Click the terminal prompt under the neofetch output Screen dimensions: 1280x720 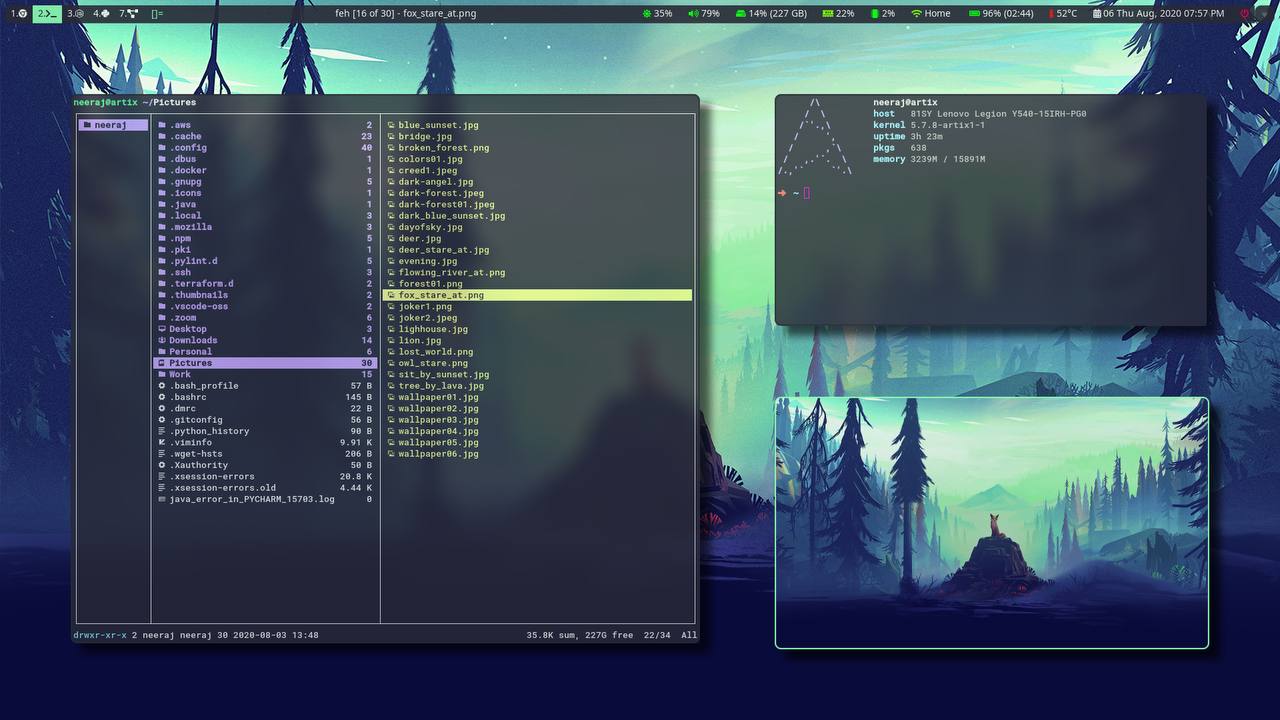[793, 193]
